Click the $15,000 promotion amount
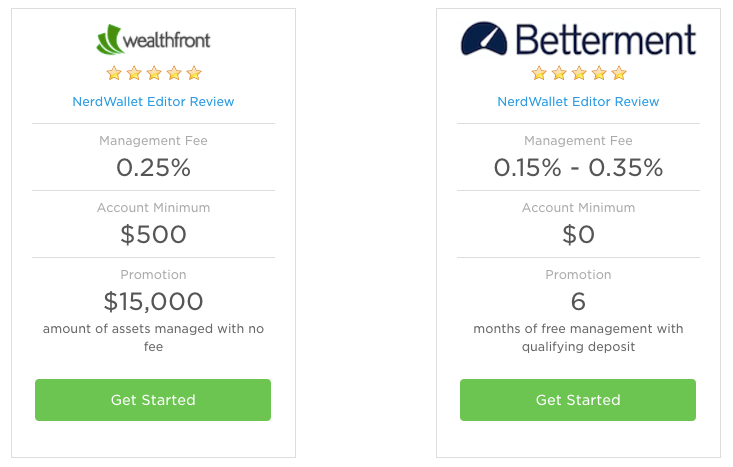The width and height of the screenshot is (733, 467). point(153,301)
